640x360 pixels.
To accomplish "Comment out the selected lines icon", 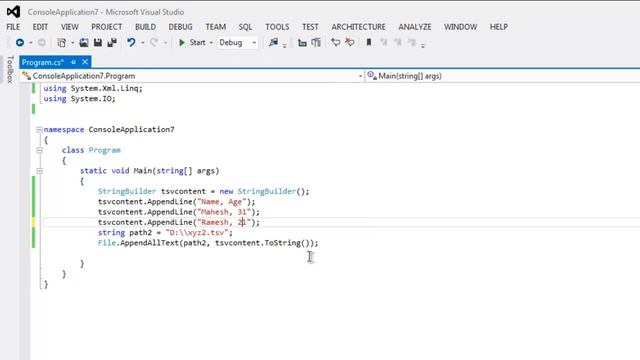I will click(x=336, y=42).
